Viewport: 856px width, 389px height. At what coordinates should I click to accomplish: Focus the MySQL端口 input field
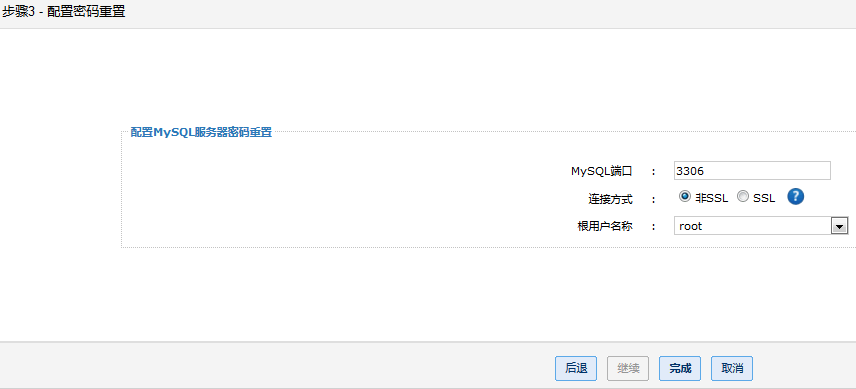(752, 171)
